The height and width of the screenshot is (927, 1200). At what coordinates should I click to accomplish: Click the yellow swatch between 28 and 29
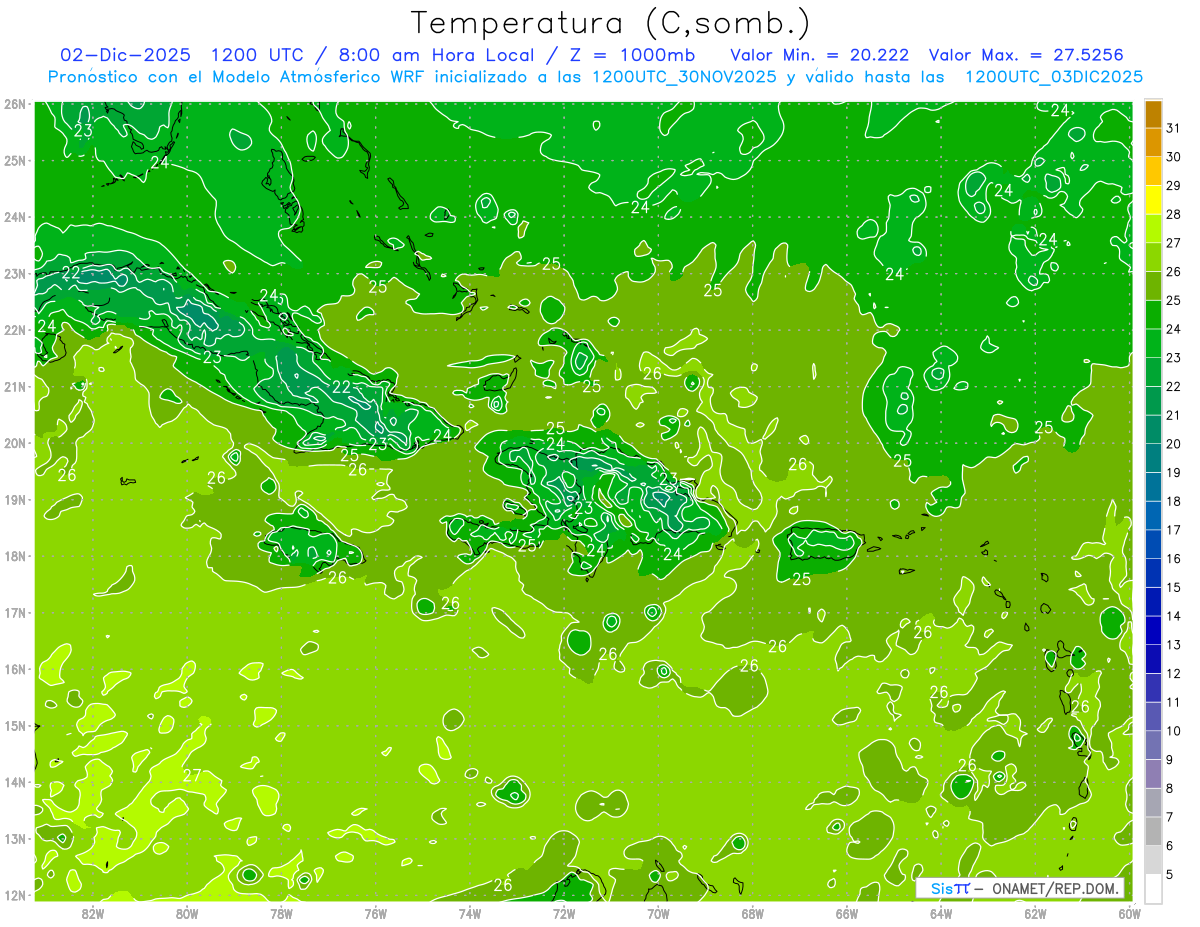1153,200
